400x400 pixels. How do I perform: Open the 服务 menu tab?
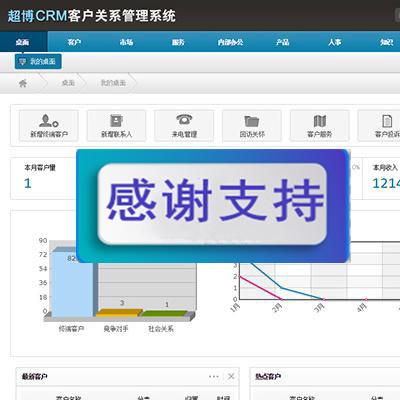(x=178, y=42)
